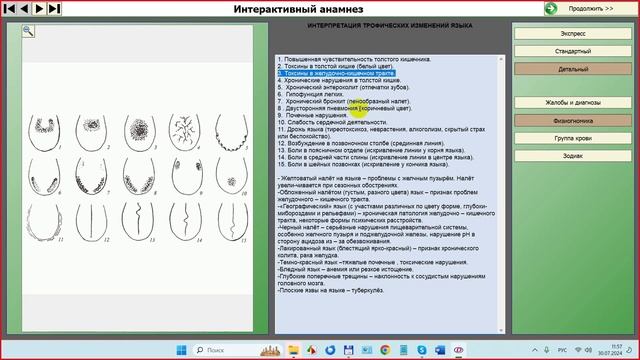This screenshot has height=360, width=640.
Task: Click line 6 Гипофункция легких
Action: [x=311, y=94]
